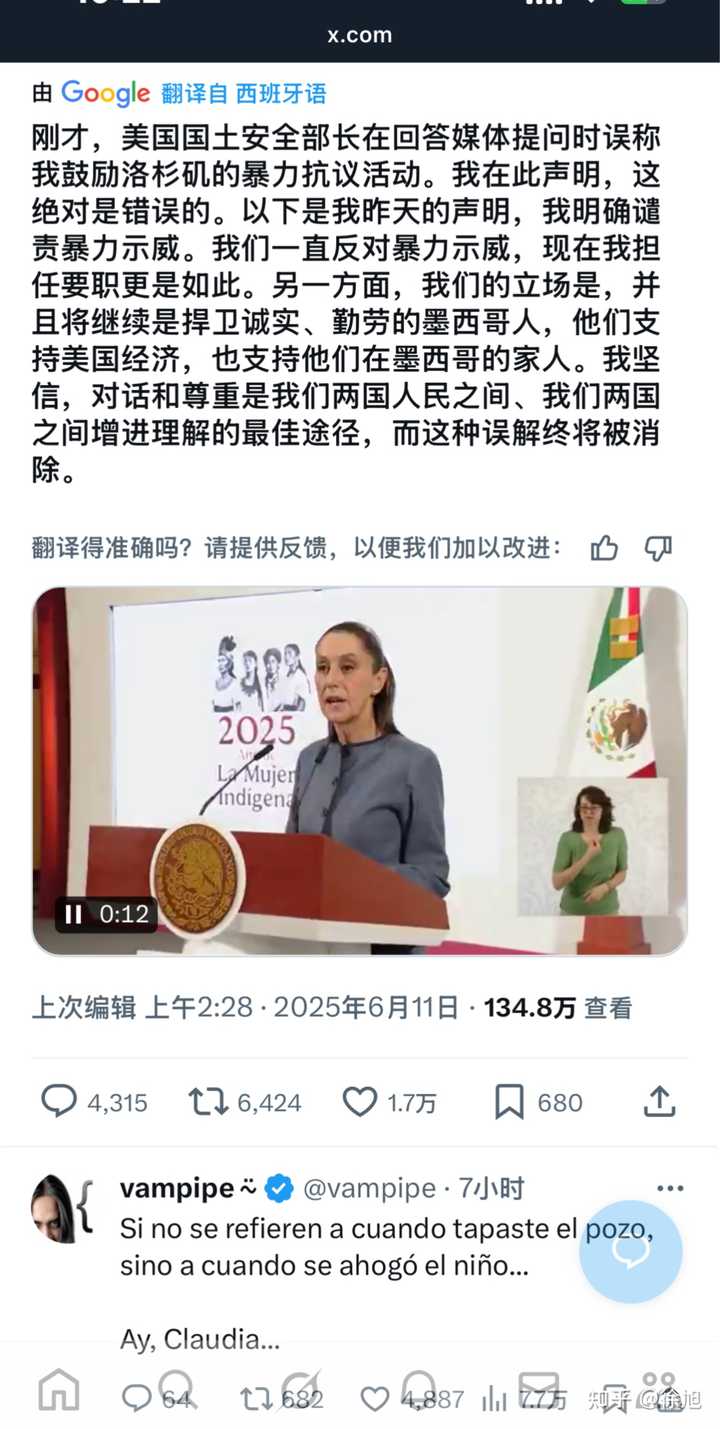720x1429 pixels.
Task: Tap the x.com address bar
Action: [x=360, y=35]
